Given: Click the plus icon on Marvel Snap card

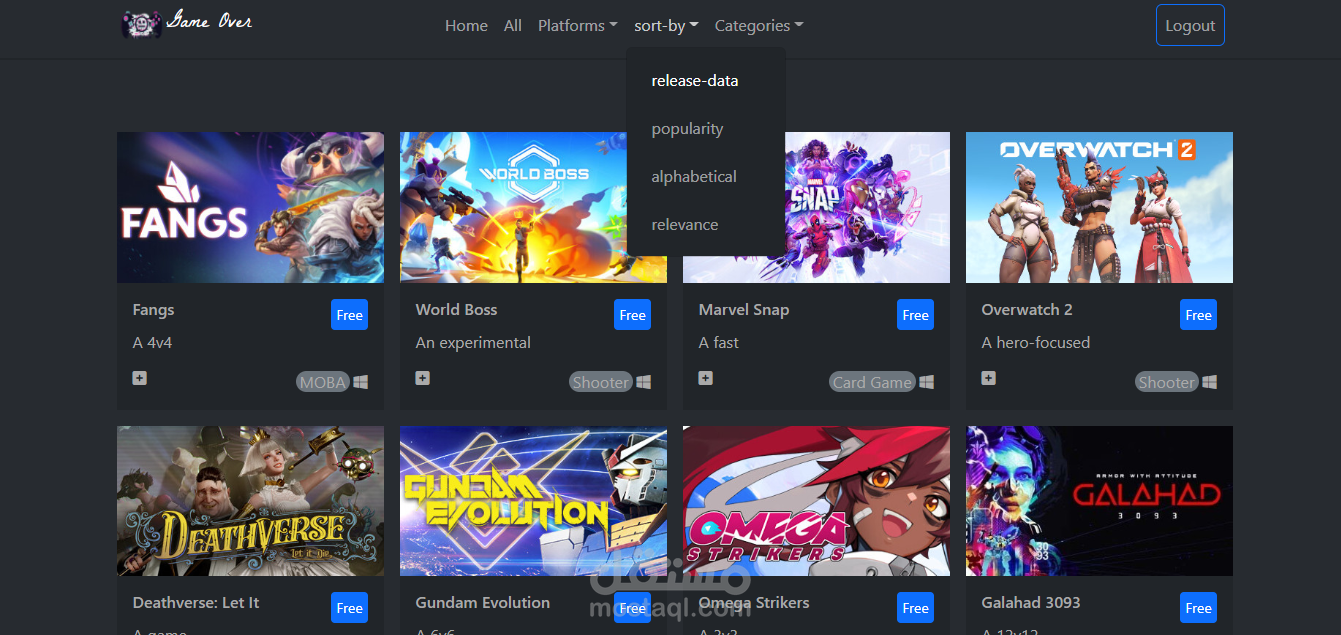Looking at the screenshot, I should [x=706, y=378].
